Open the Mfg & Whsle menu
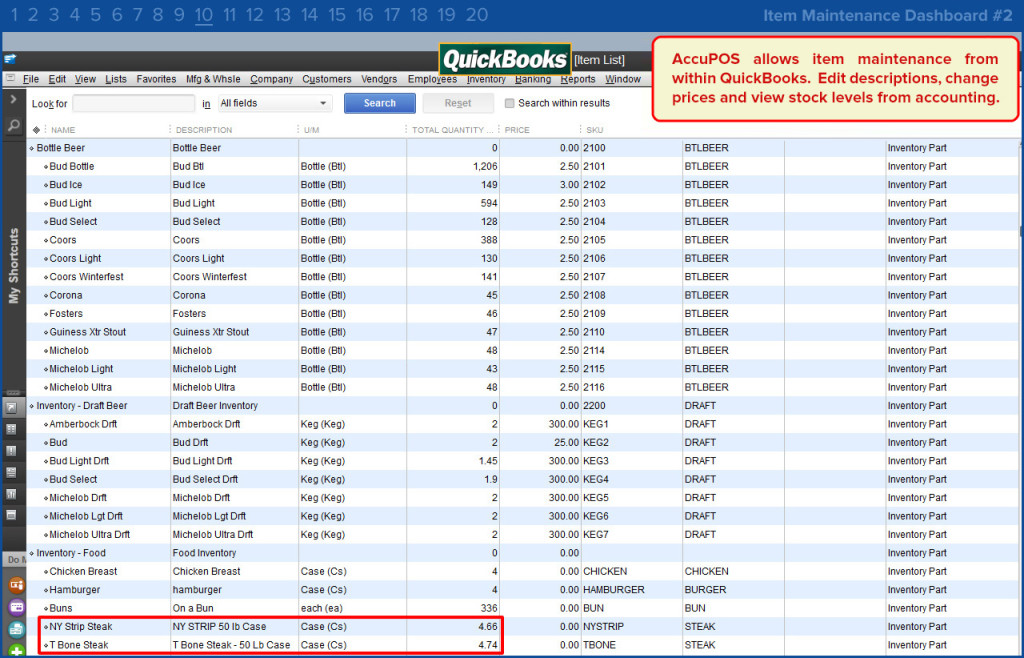This screenshot has height=658, width=1024. [213, 79]
